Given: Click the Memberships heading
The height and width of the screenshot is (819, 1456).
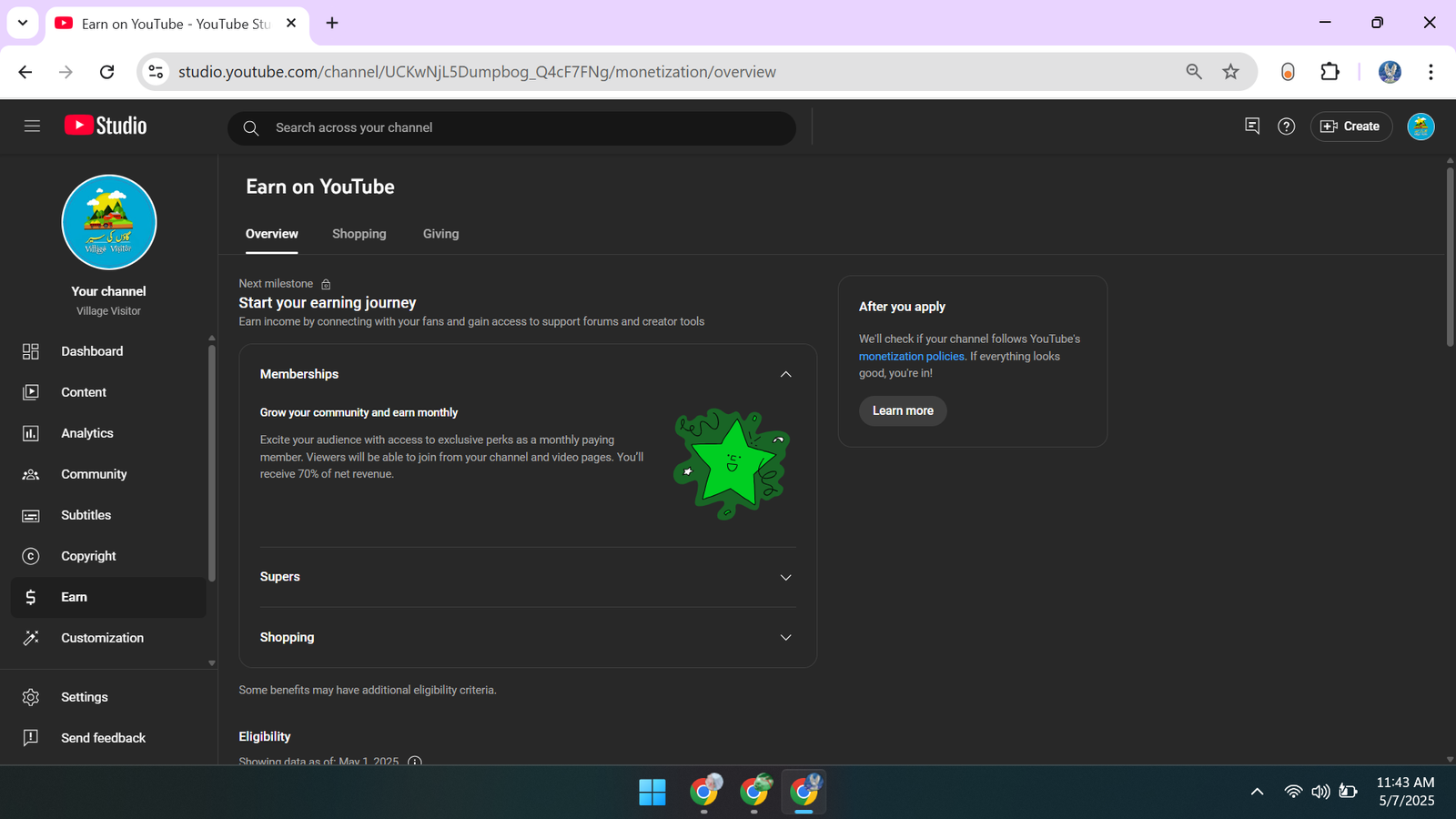Looking at the screenshot, I should [299, 374].
